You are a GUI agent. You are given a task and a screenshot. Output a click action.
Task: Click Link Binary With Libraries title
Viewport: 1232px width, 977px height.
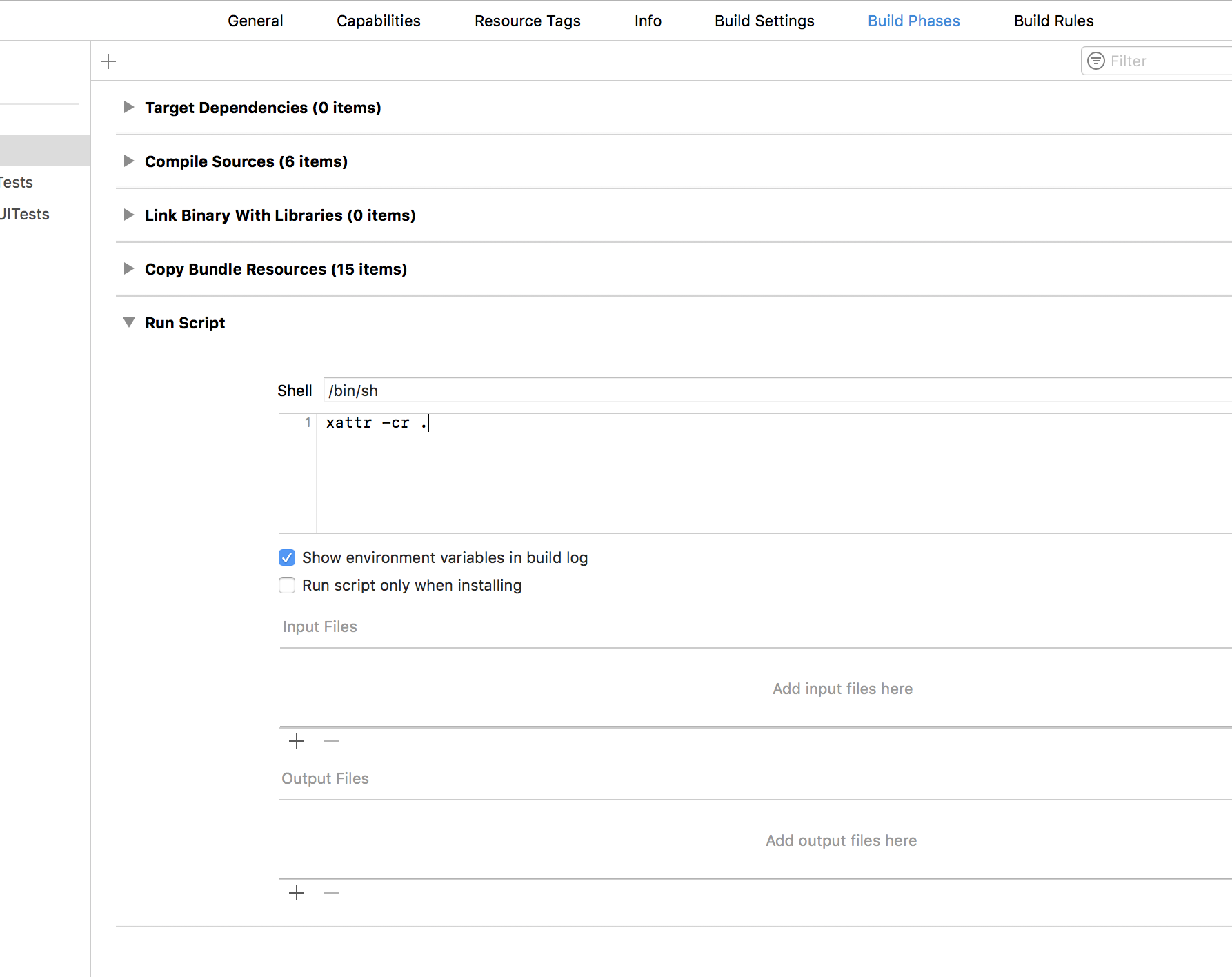coord(280,215)
